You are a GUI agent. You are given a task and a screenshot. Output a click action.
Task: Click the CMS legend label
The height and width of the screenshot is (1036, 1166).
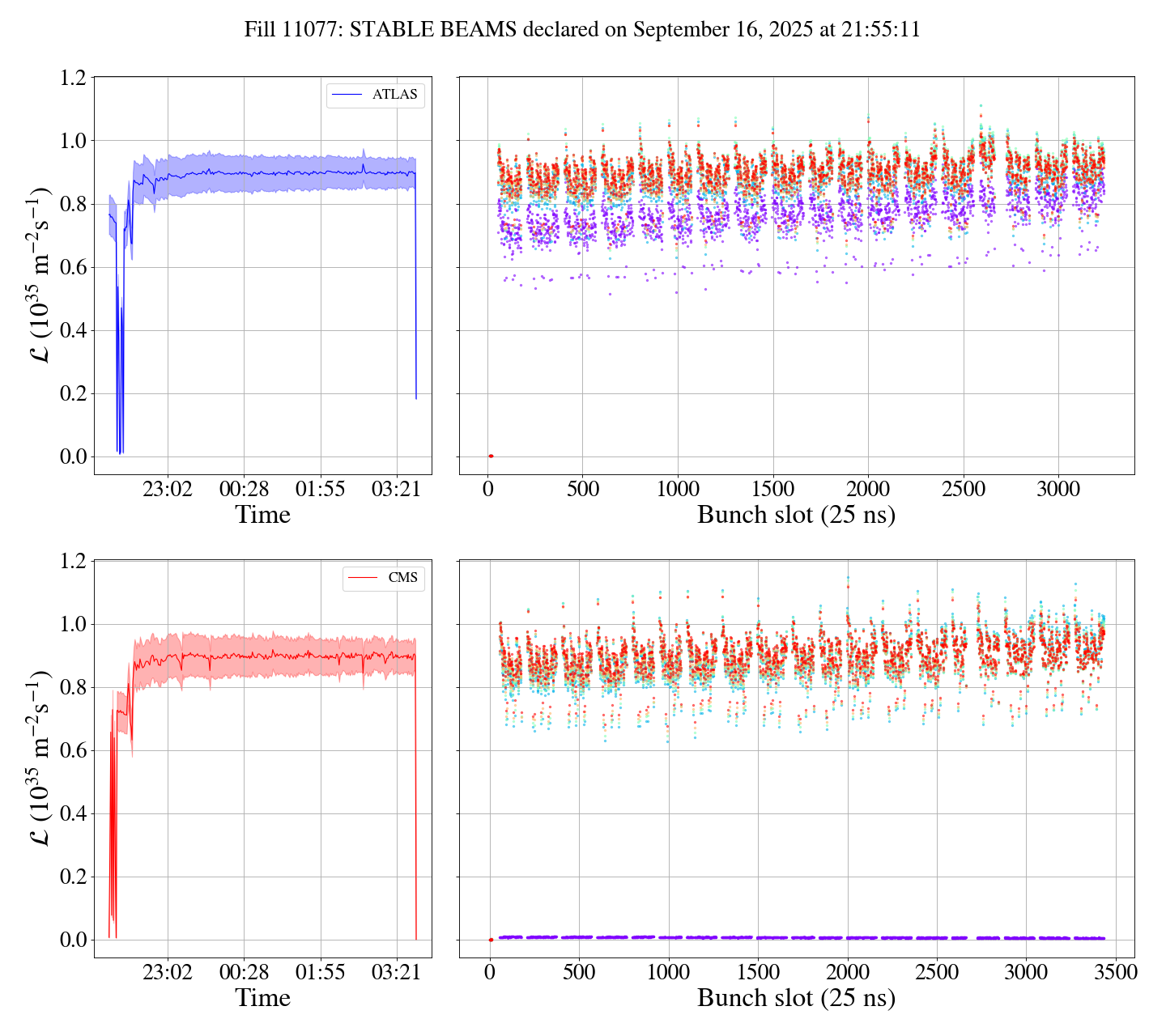402,578
